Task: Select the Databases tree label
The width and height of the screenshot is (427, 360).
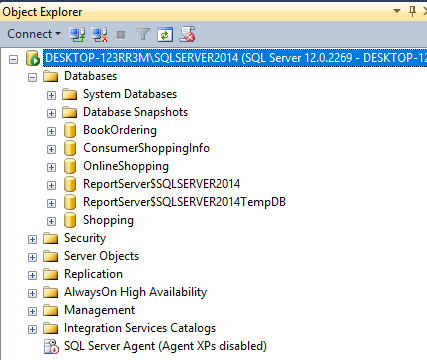Action: coord(90,76)
